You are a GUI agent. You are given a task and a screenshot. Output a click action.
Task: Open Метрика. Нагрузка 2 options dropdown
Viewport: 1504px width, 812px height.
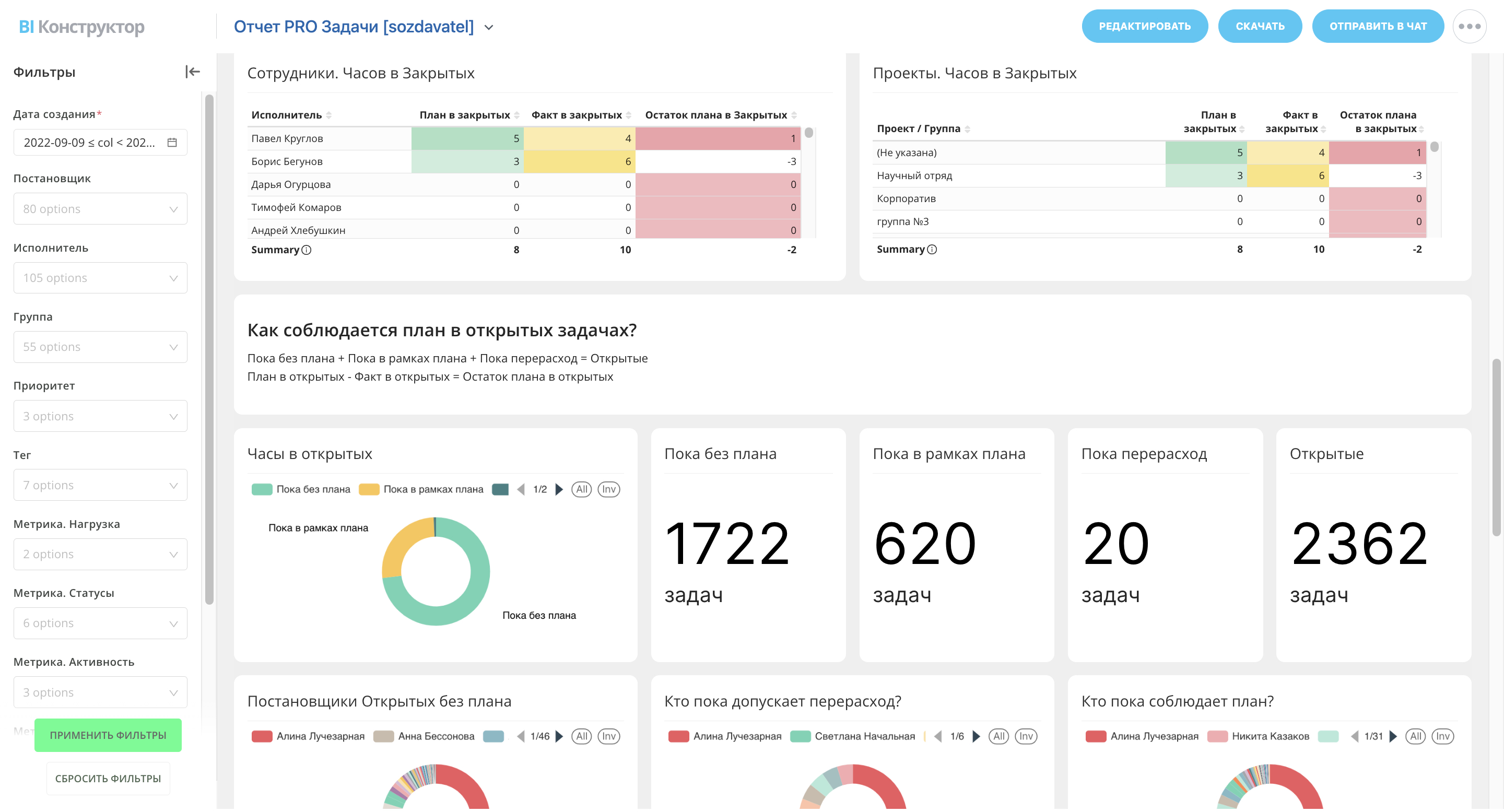(x=100, y=554)
